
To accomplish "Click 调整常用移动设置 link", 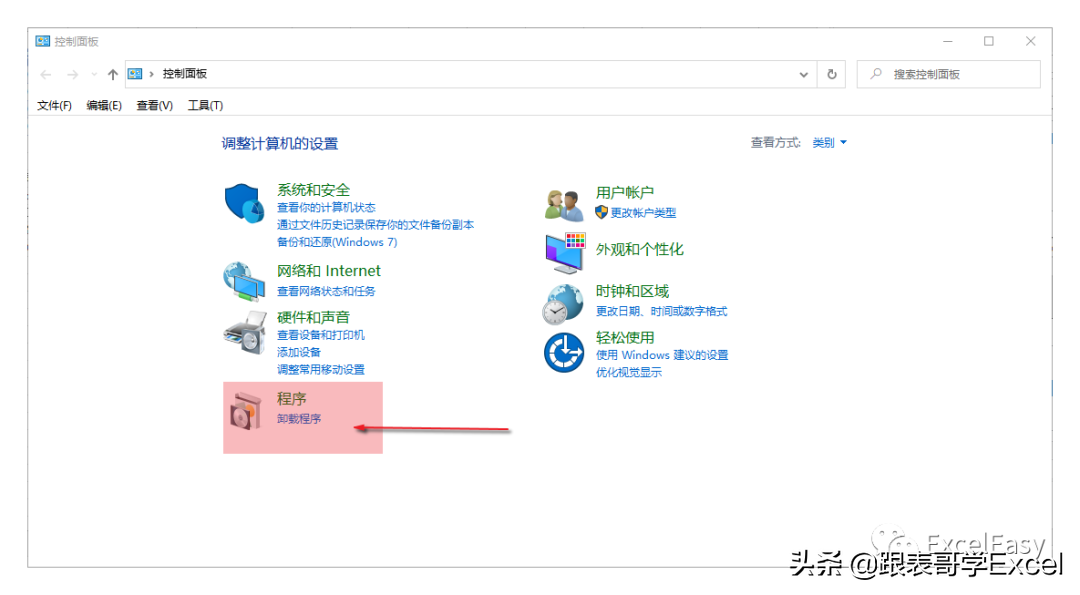I will (x=321, y=369).
